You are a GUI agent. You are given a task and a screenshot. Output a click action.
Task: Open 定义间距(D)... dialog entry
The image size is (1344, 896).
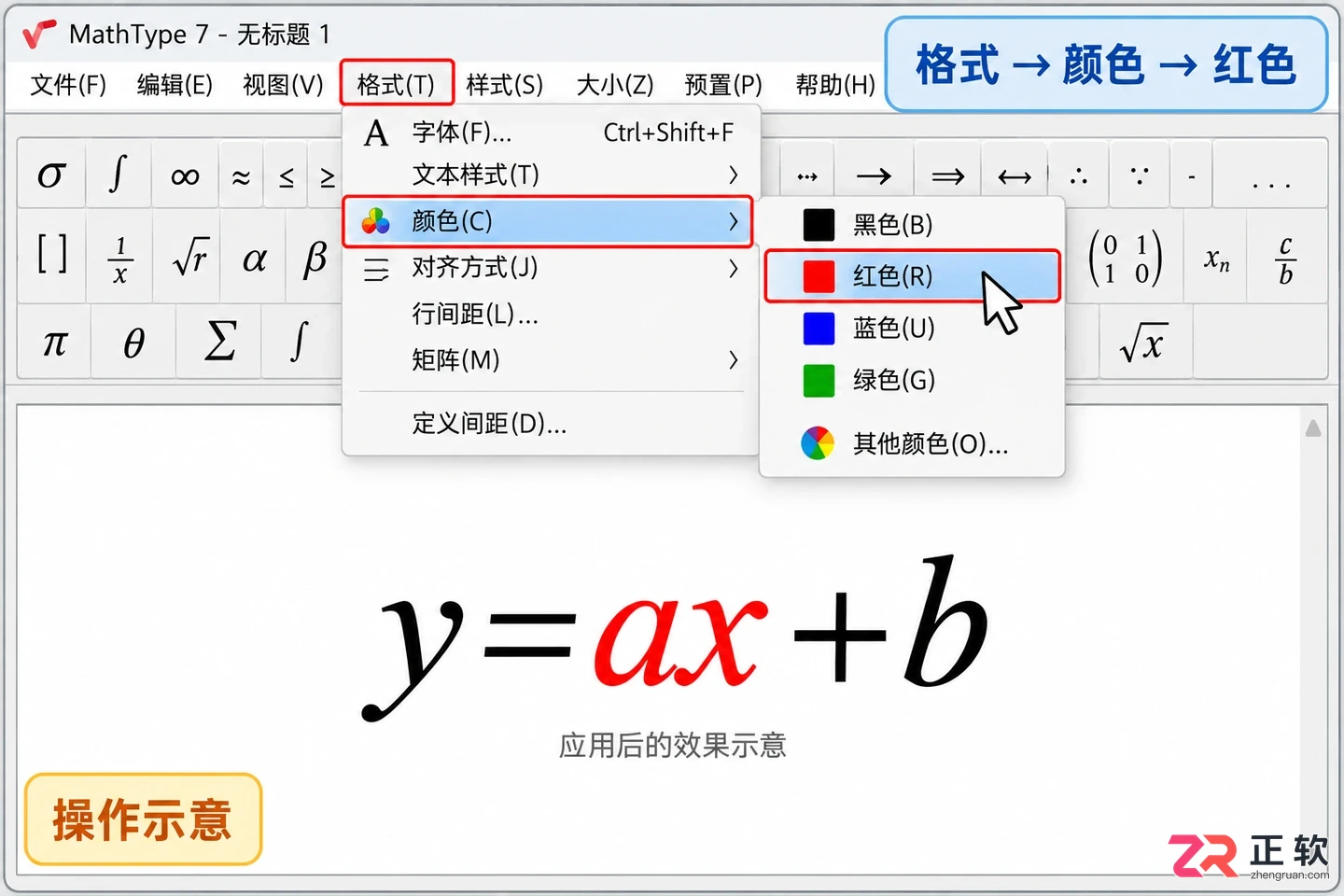point(551,424)
